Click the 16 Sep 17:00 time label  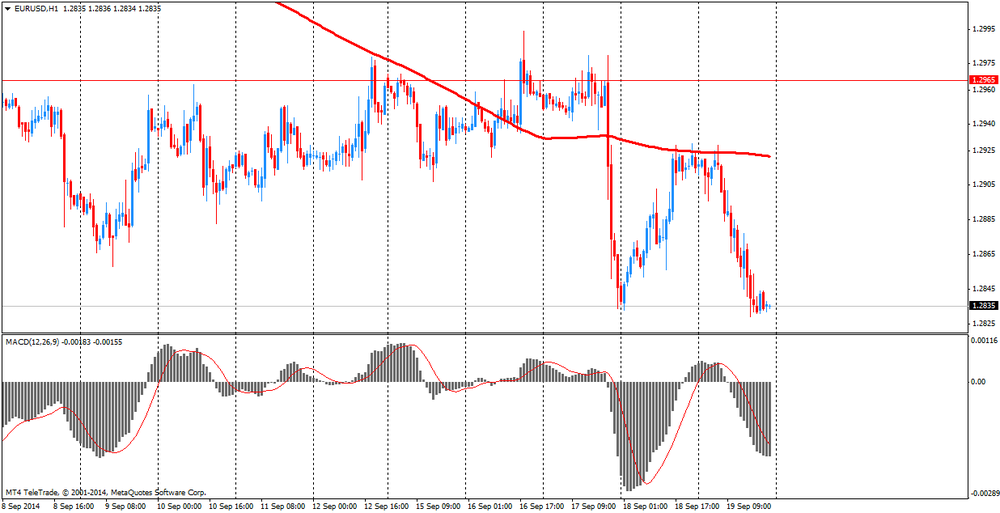(542, 507)
